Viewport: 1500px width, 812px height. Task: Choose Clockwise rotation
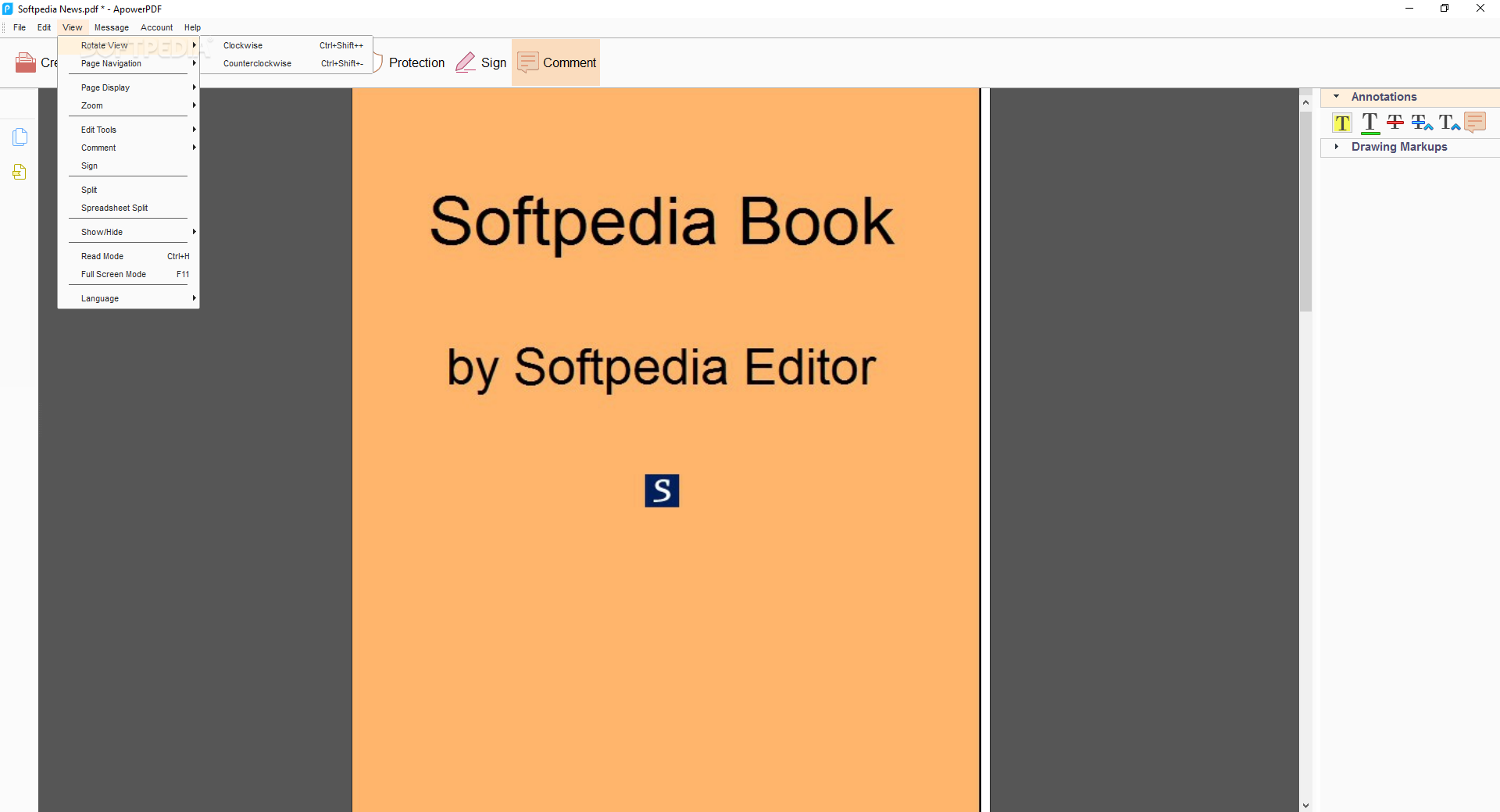tap(286, 45)
